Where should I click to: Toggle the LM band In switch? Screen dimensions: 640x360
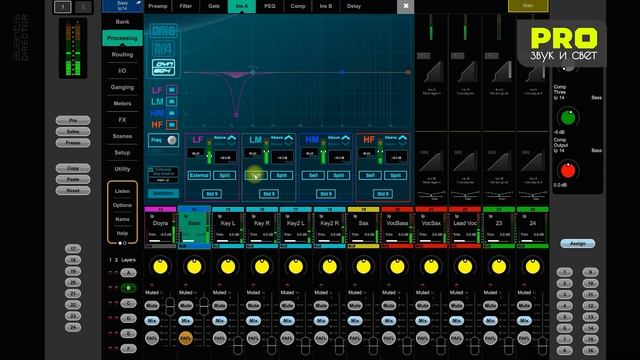pyautogui.click(x=172, y=101)
